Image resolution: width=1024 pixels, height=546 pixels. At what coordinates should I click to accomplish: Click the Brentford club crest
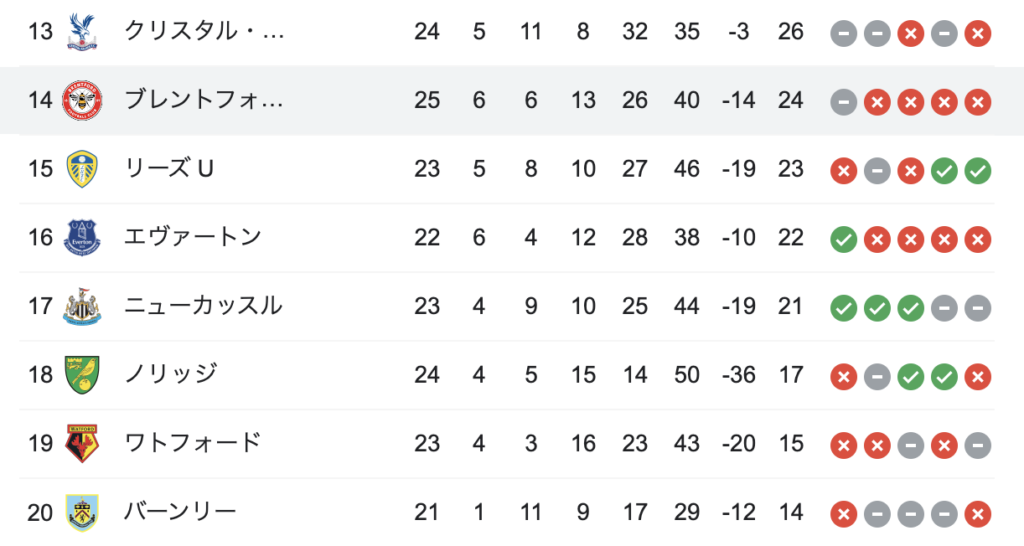coord(82,100)
